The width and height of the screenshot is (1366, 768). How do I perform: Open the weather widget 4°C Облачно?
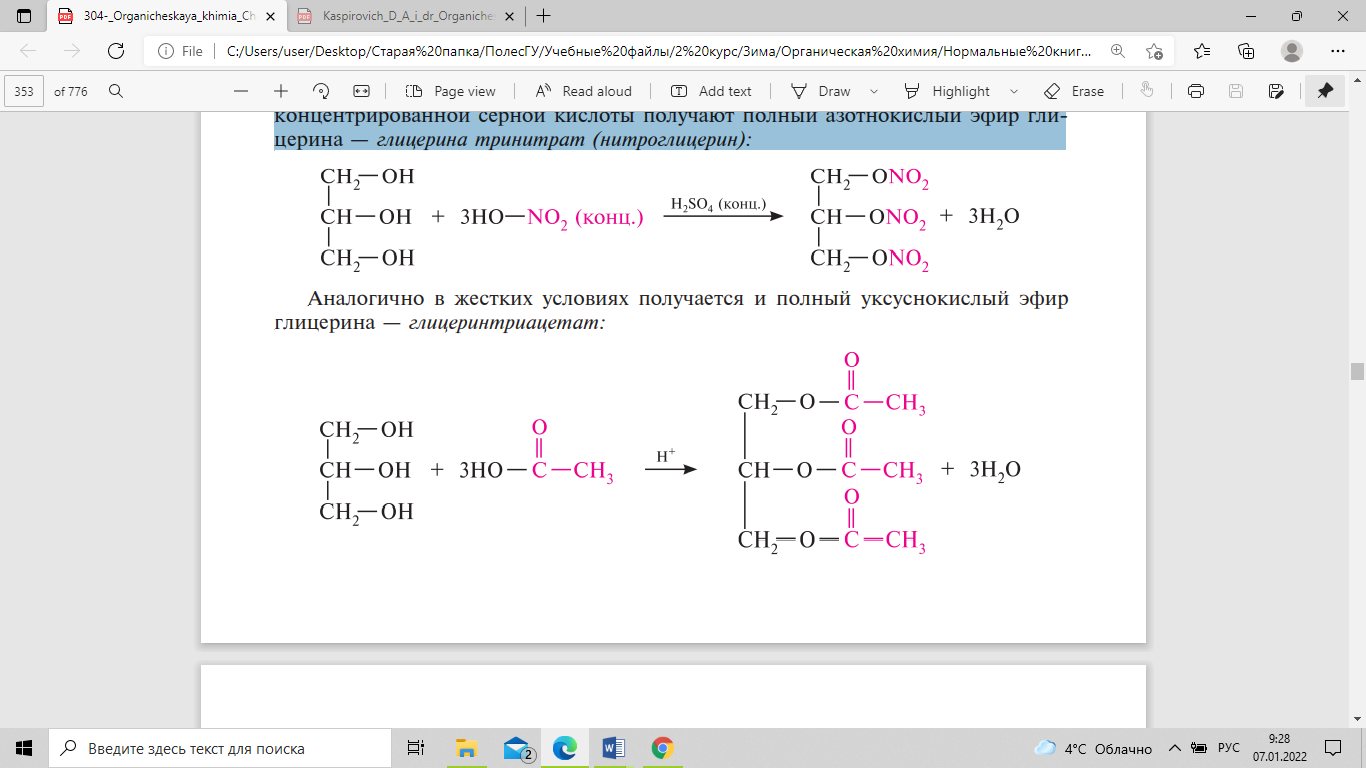pos(1093,748)
